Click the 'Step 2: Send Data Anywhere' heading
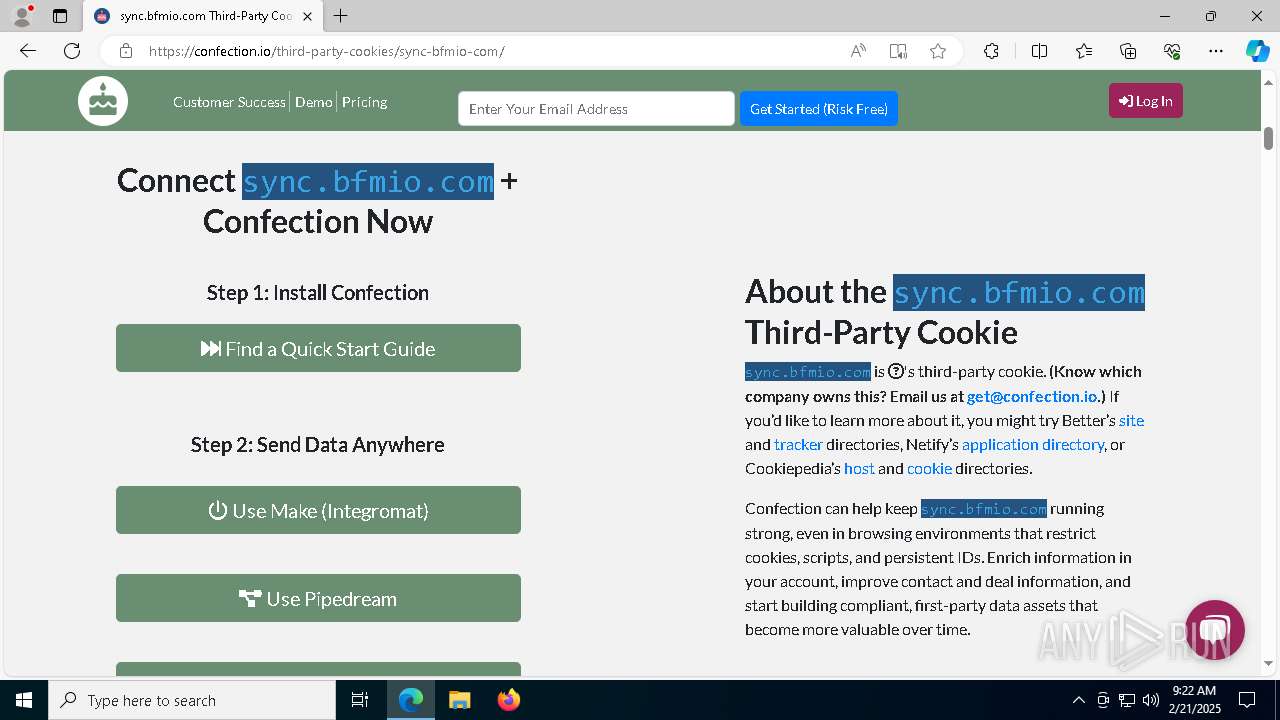Image resolution: width=1280 pixels, height=720 pixels. pos(318,444)
